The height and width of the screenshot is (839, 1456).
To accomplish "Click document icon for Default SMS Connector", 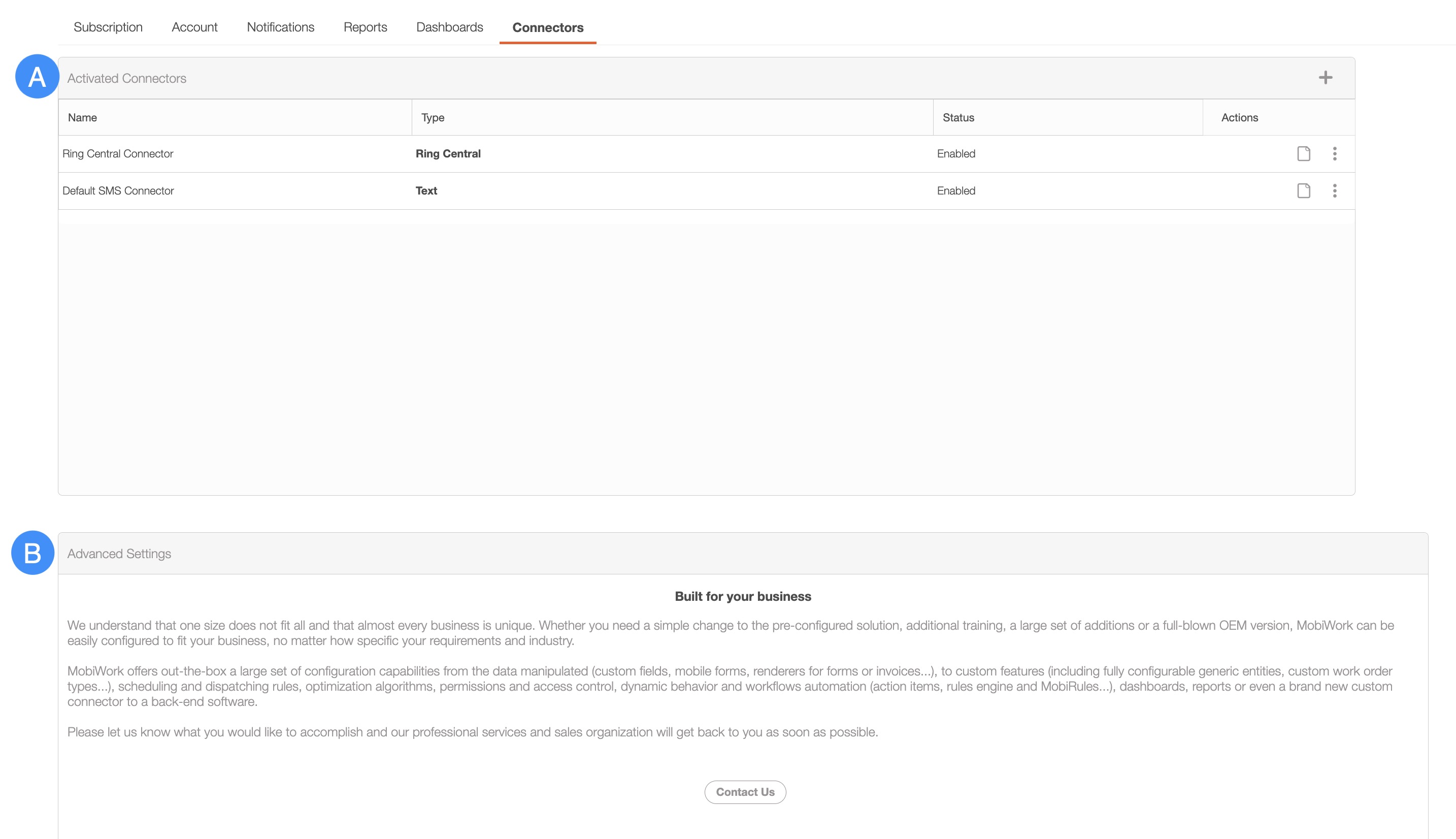I will pyautogui.click(x=1303, y=191).
